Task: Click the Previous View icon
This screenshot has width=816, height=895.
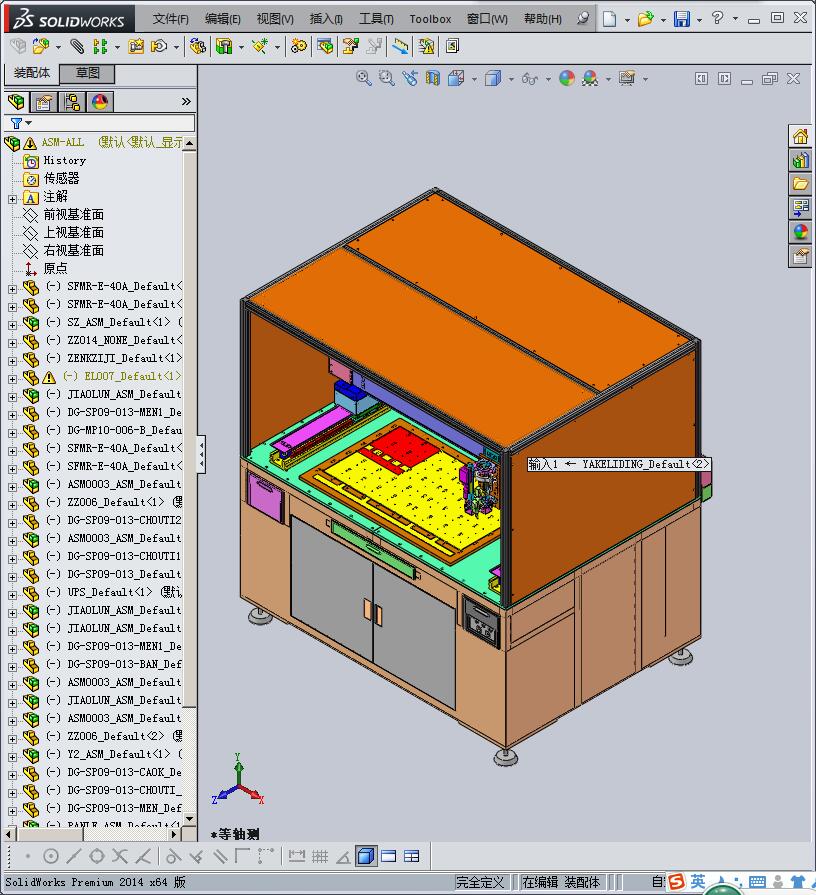Action: pyautogui.click(x=410, y=78)
